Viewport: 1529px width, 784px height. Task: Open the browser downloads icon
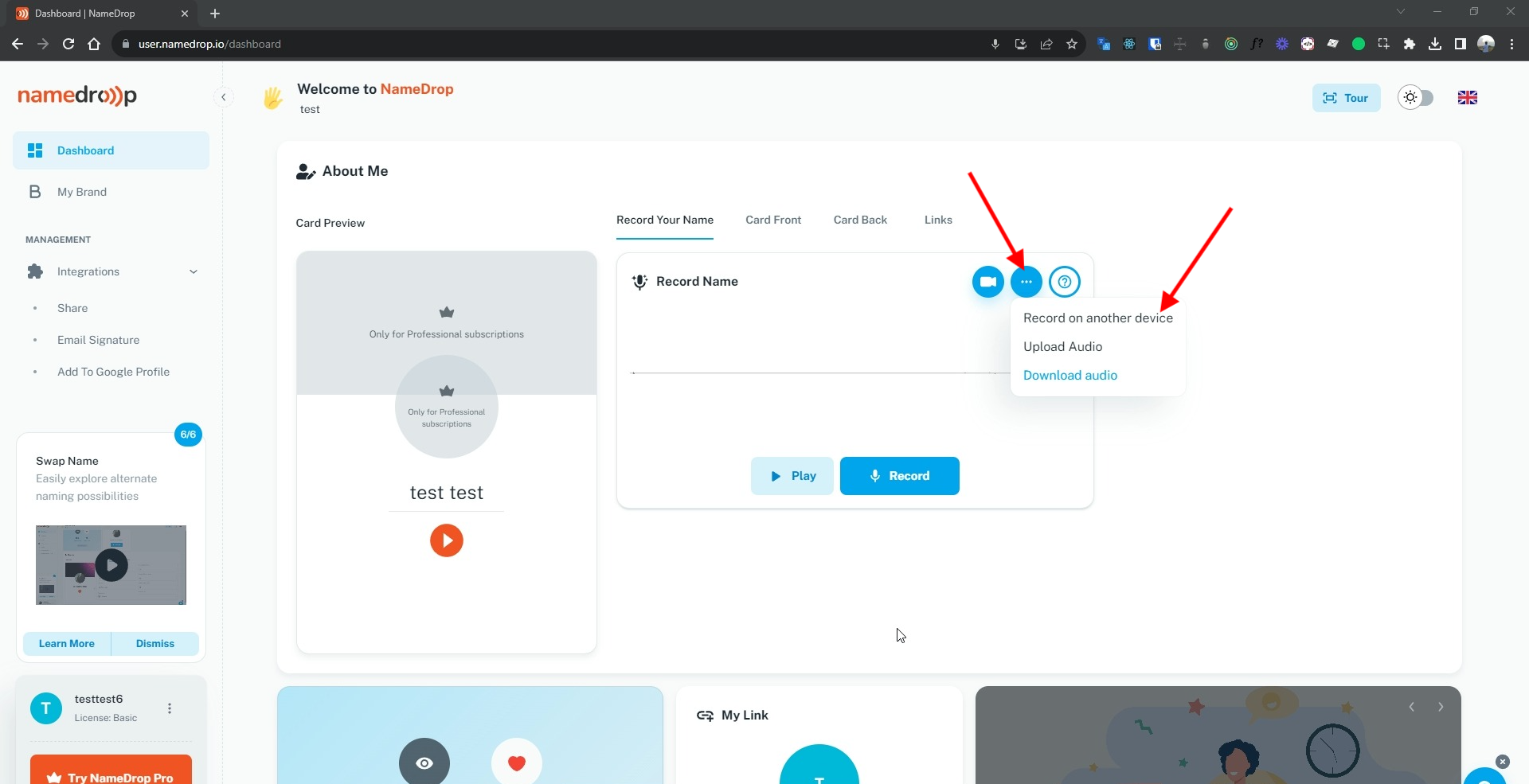coord(1435,44)
